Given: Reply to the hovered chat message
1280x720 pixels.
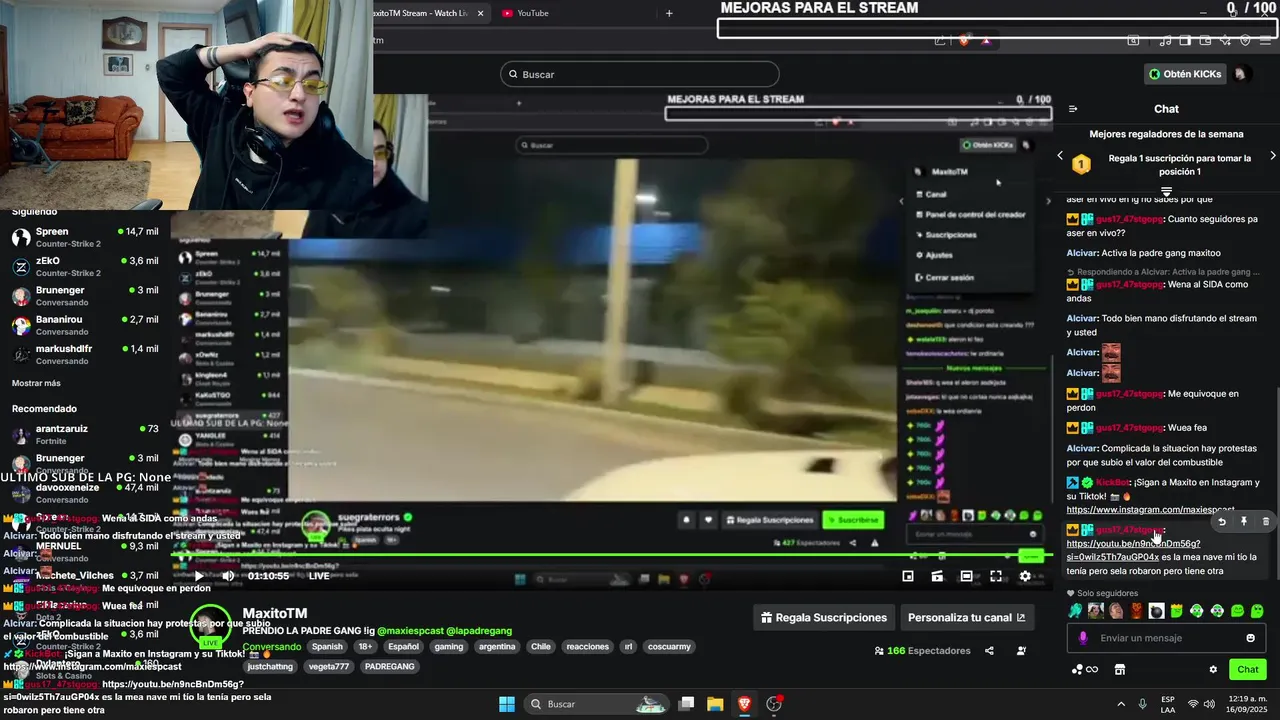Looking at the screenshot, I should pyautogui.click(x=1222, y=522).
